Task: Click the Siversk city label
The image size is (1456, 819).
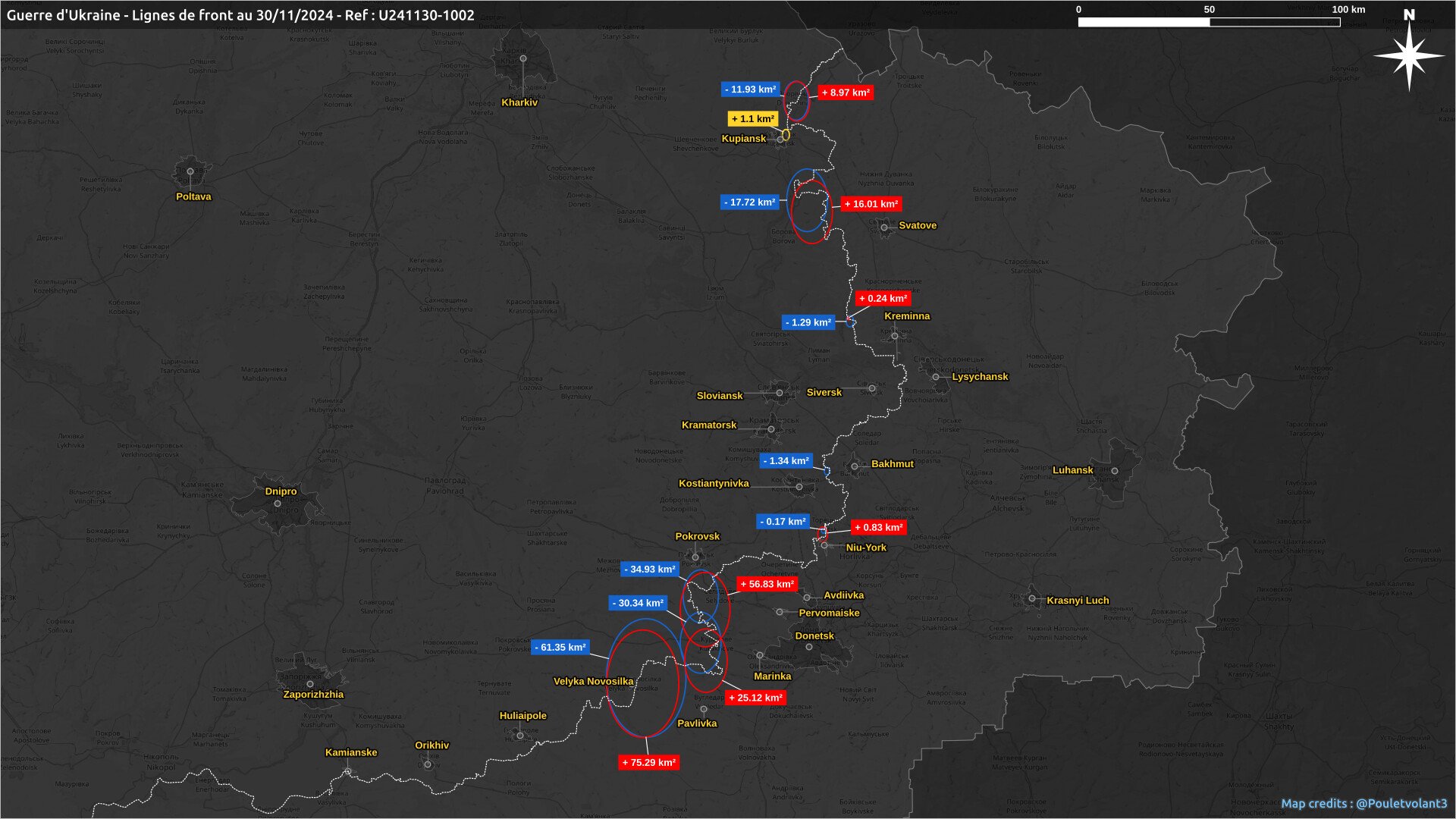Action: [x=824, y=393]
